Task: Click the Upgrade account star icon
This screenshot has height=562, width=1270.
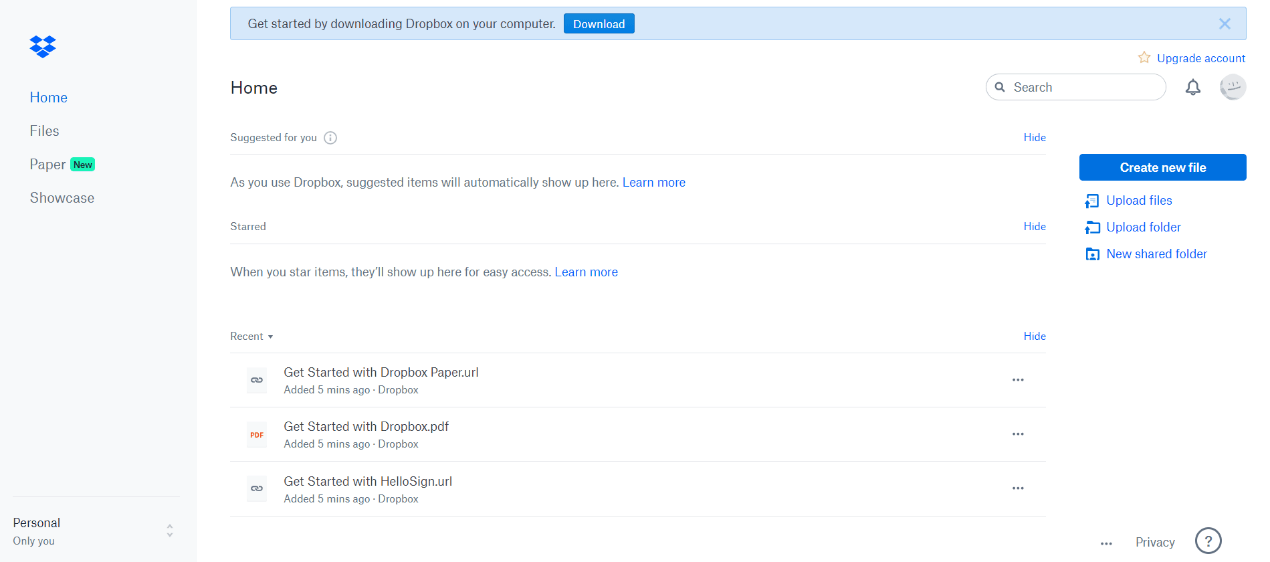Action: (x=1144, y=58)
